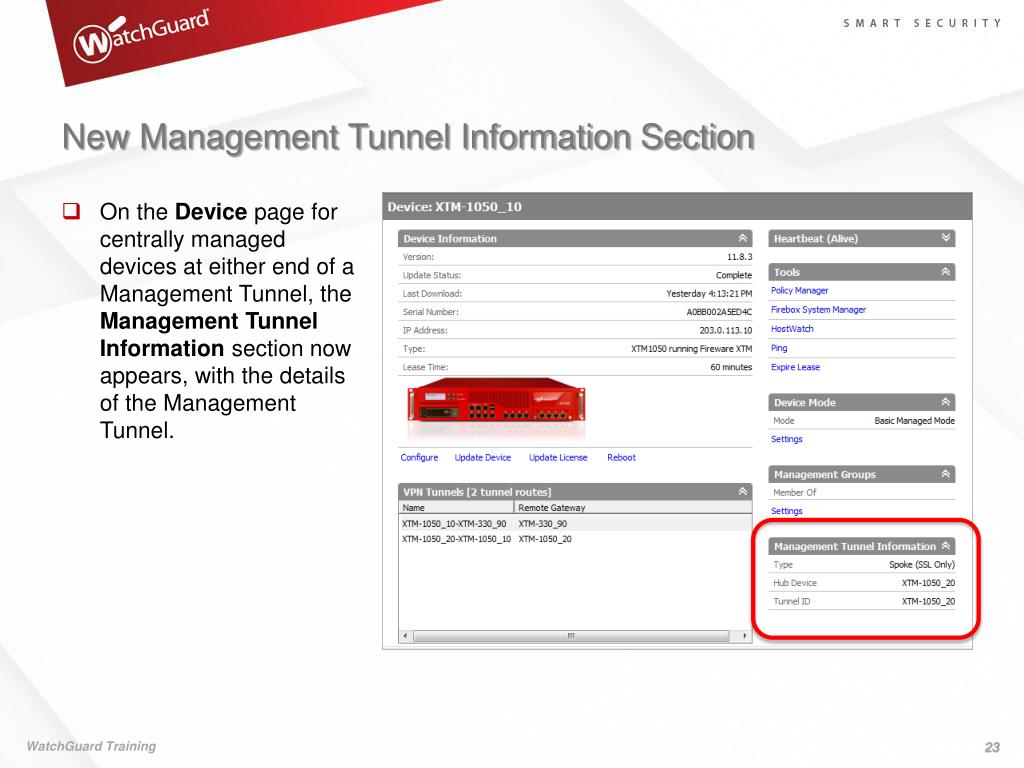Click the Ping tool link

point(779,348)
